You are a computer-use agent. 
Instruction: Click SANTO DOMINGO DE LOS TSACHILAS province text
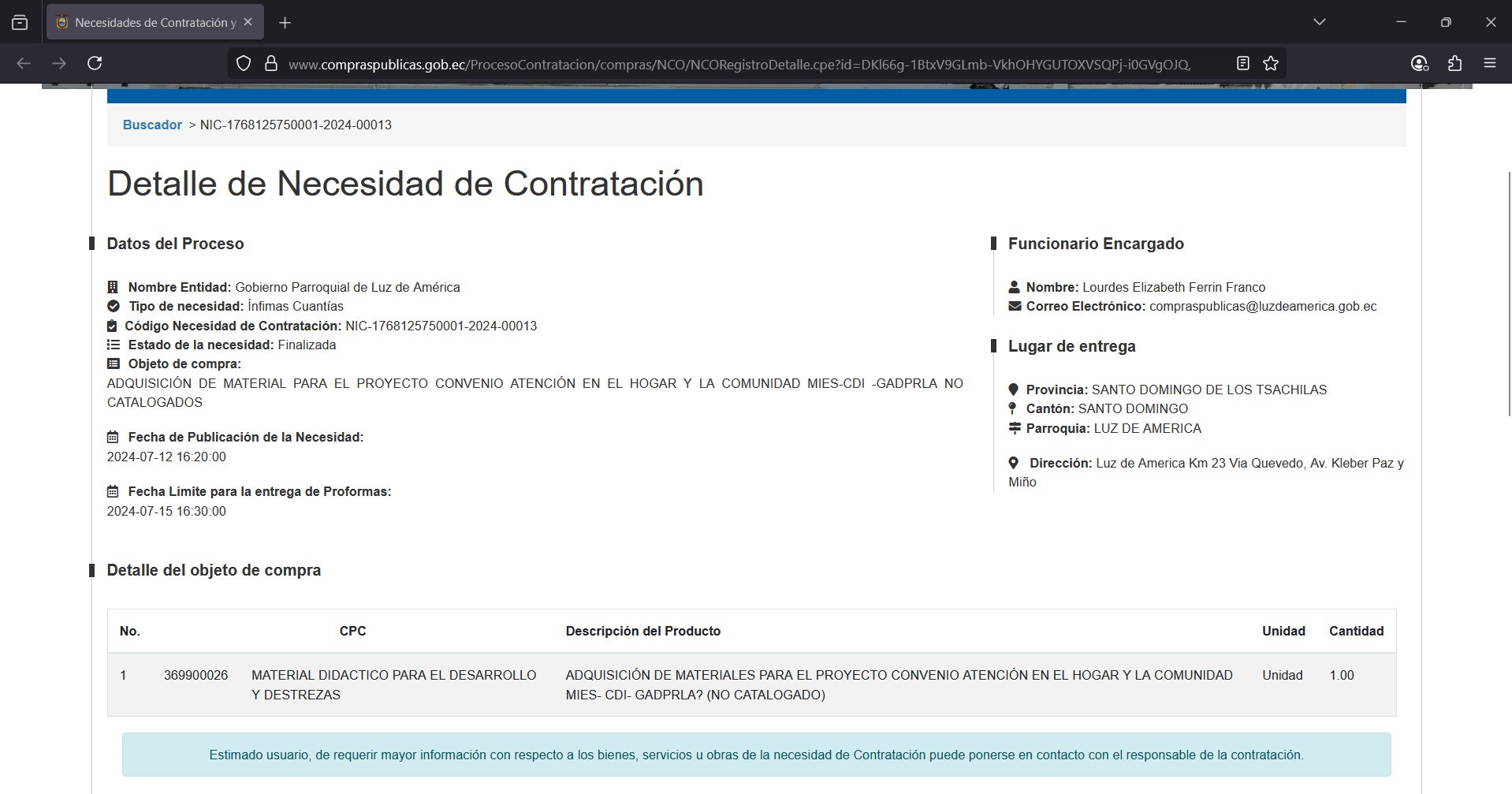[x=1209, y=390]
